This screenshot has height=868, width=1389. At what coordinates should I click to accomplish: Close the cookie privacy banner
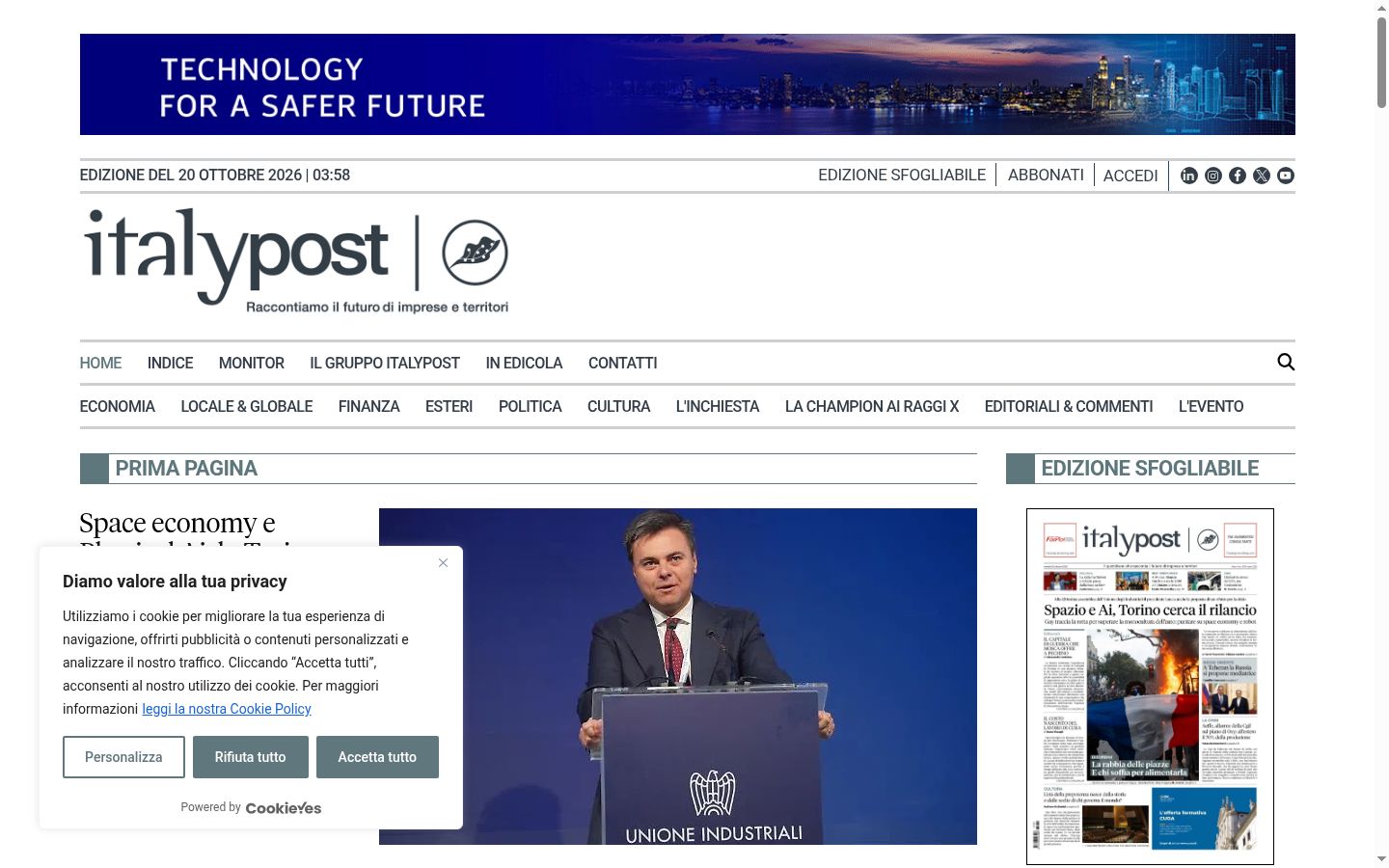443,562
